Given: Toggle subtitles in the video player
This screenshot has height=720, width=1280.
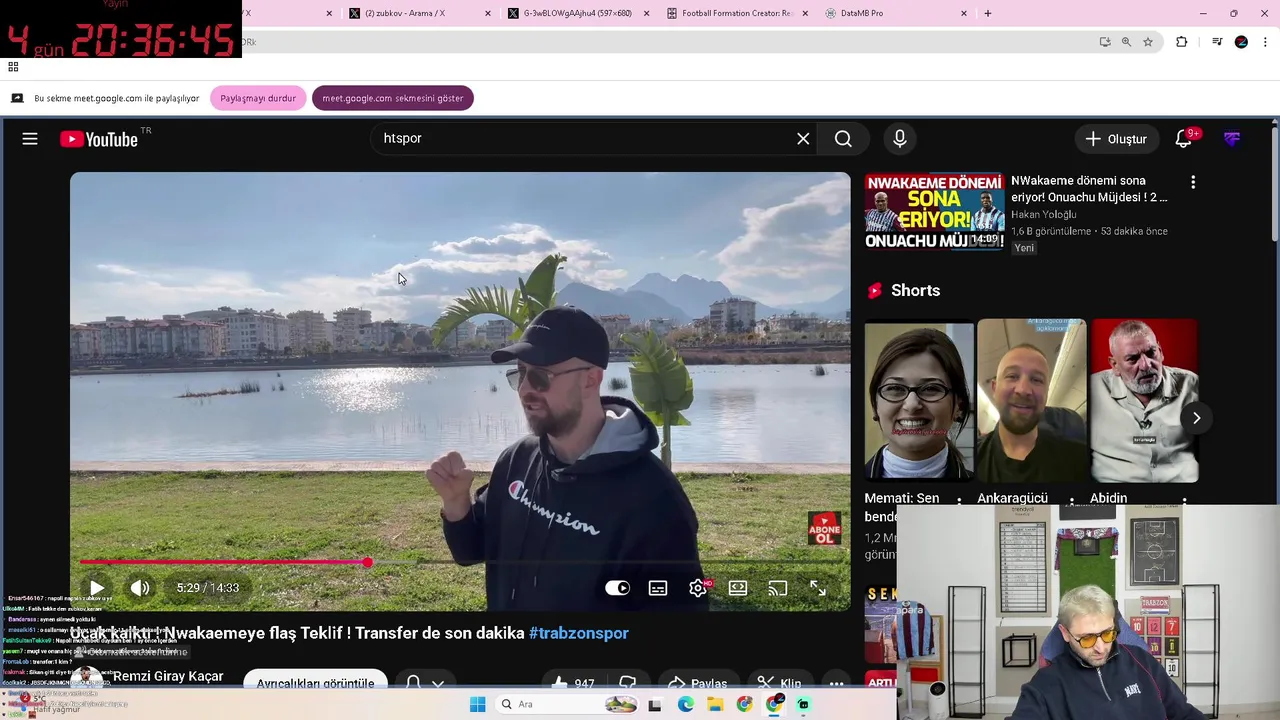Looking at the screenshot, I should point(658,588).
